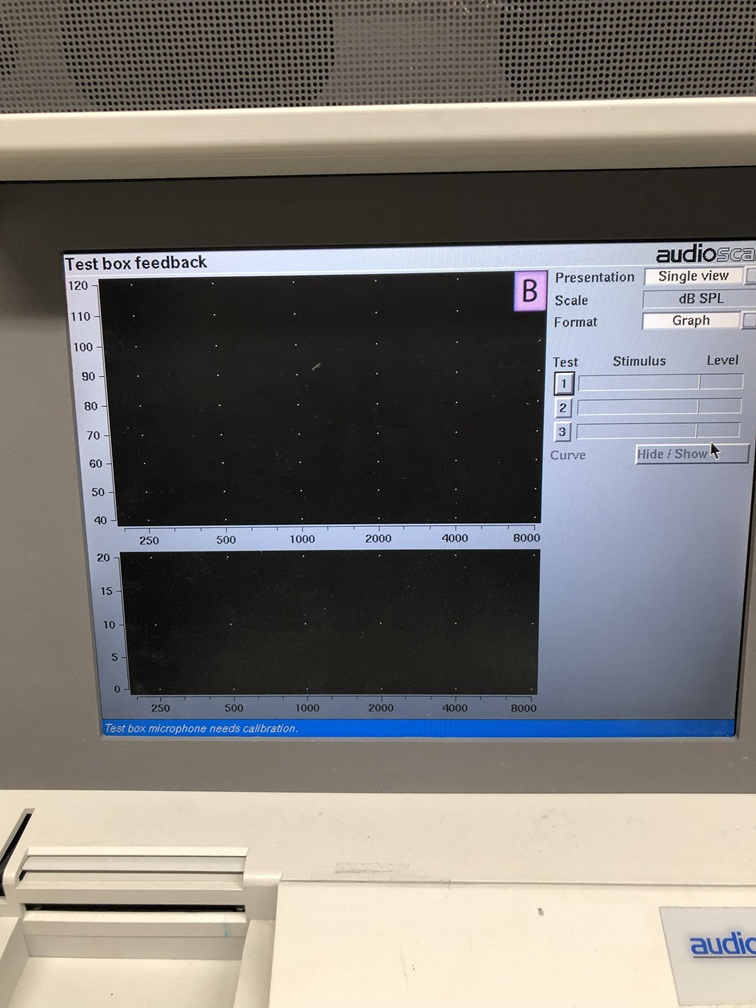Click inside the upper dB SPL graph
This screenshot has width=756, height=1008.
(320, 400)
